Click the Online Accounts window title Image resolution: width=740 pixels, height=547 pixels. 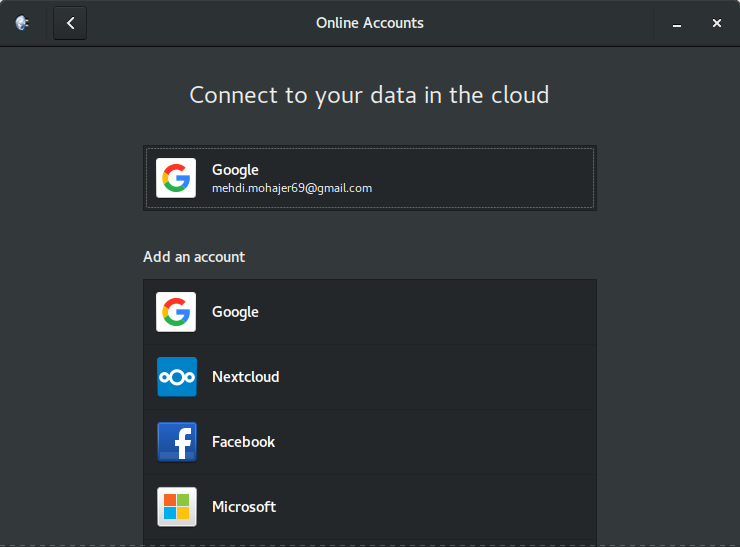tap(370, 23)
